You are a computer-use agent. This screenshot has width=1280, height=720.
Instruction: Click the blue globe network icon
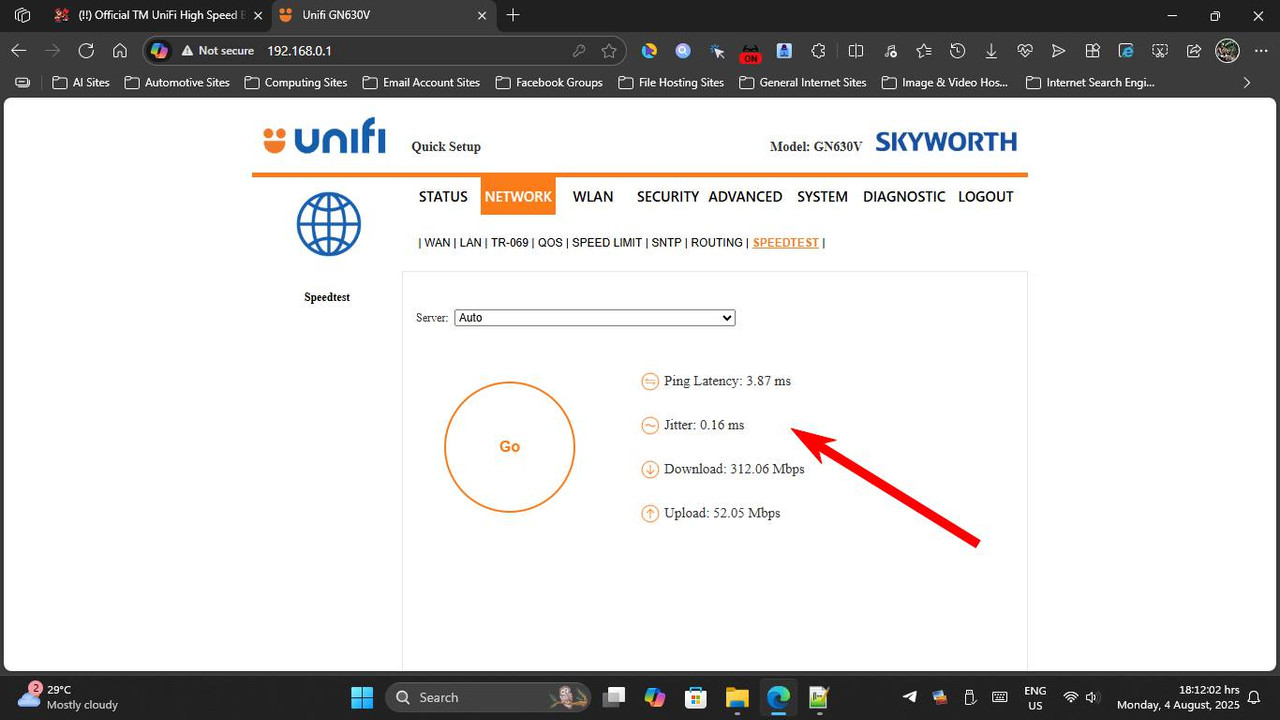pos(328,224)
